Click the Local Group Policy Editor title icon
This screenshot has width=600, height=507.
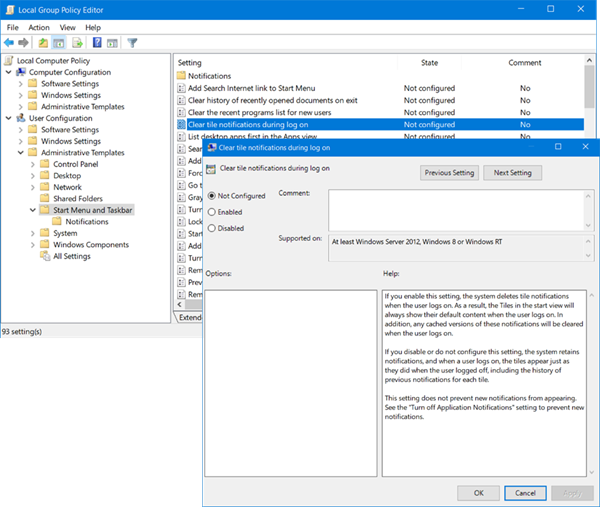pos(10,10)
